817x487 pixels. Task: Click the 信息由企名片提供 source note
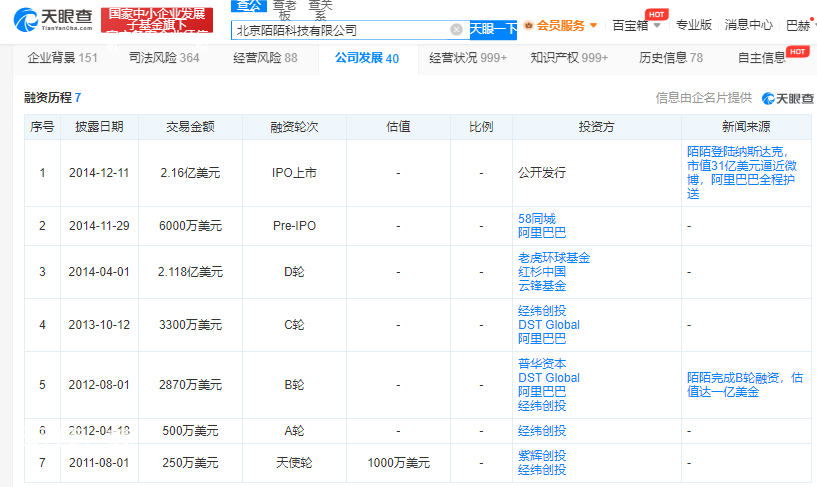pos(703,97)
